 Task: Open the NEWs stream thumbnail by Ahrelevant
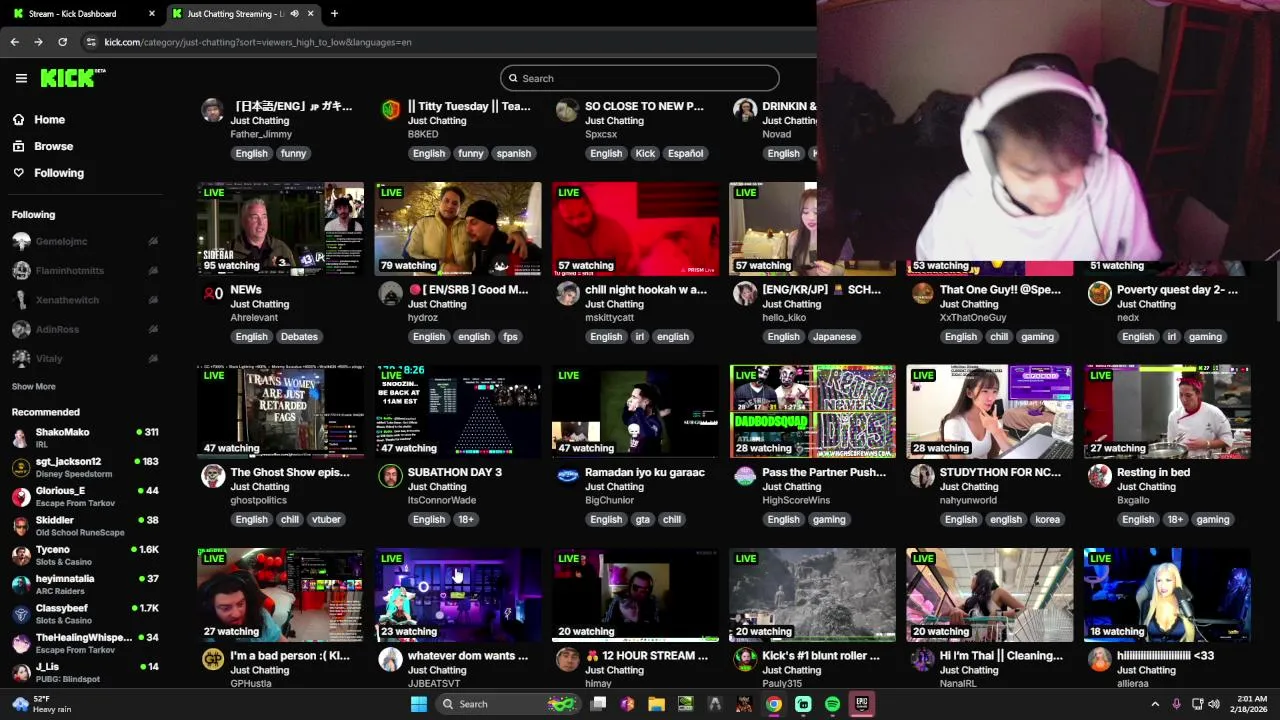coord(280,228)
